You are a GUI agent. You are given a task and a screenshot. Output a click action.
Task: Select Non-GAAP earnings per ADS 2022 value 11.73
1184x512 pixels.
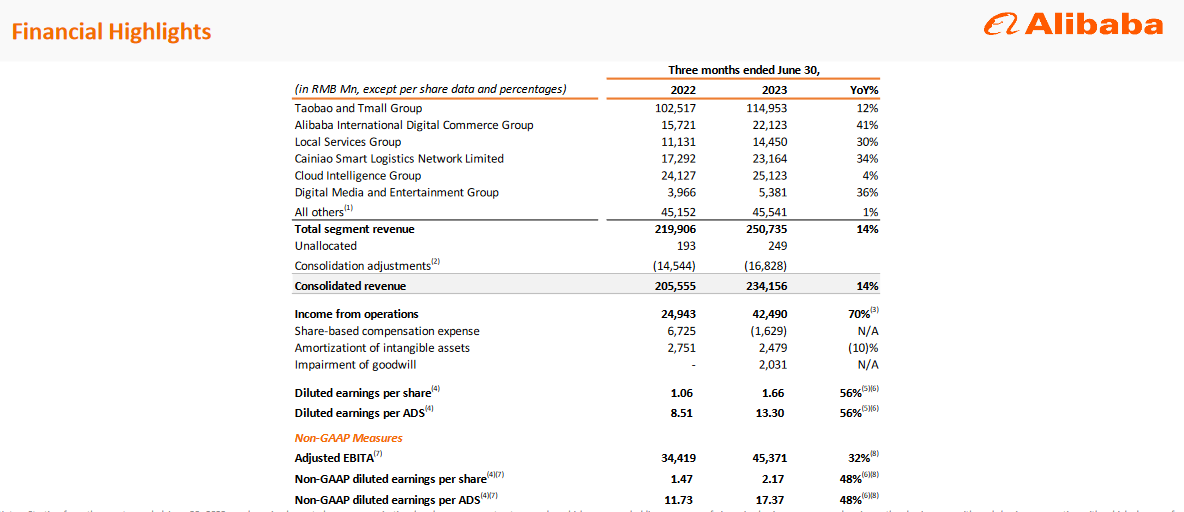point(682,498)
